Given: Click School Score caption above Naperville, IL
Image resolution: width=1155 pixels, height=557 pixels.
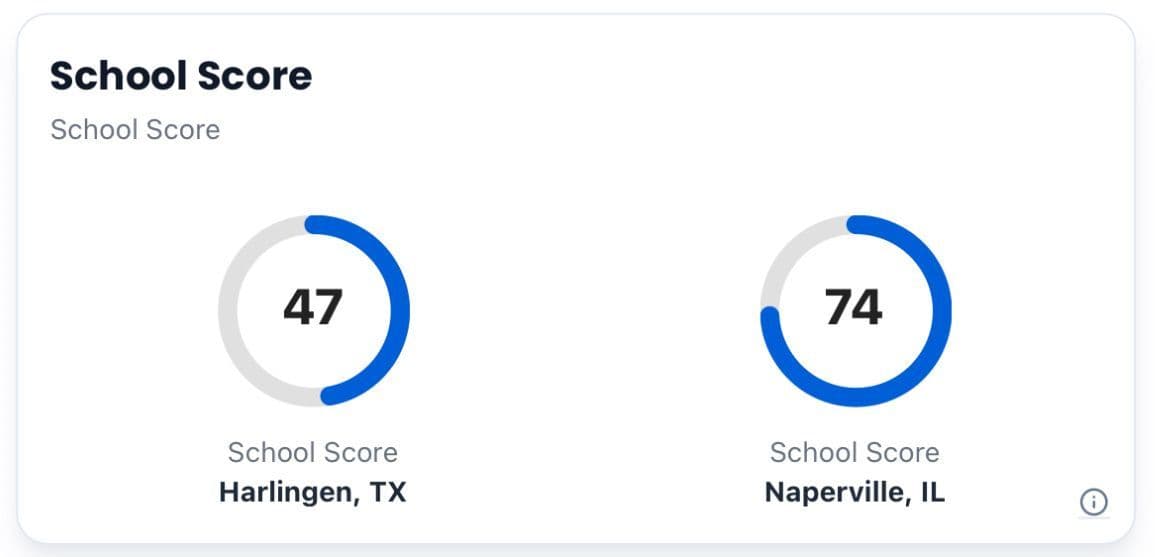Looking at the screenshot, I should 854,453.
